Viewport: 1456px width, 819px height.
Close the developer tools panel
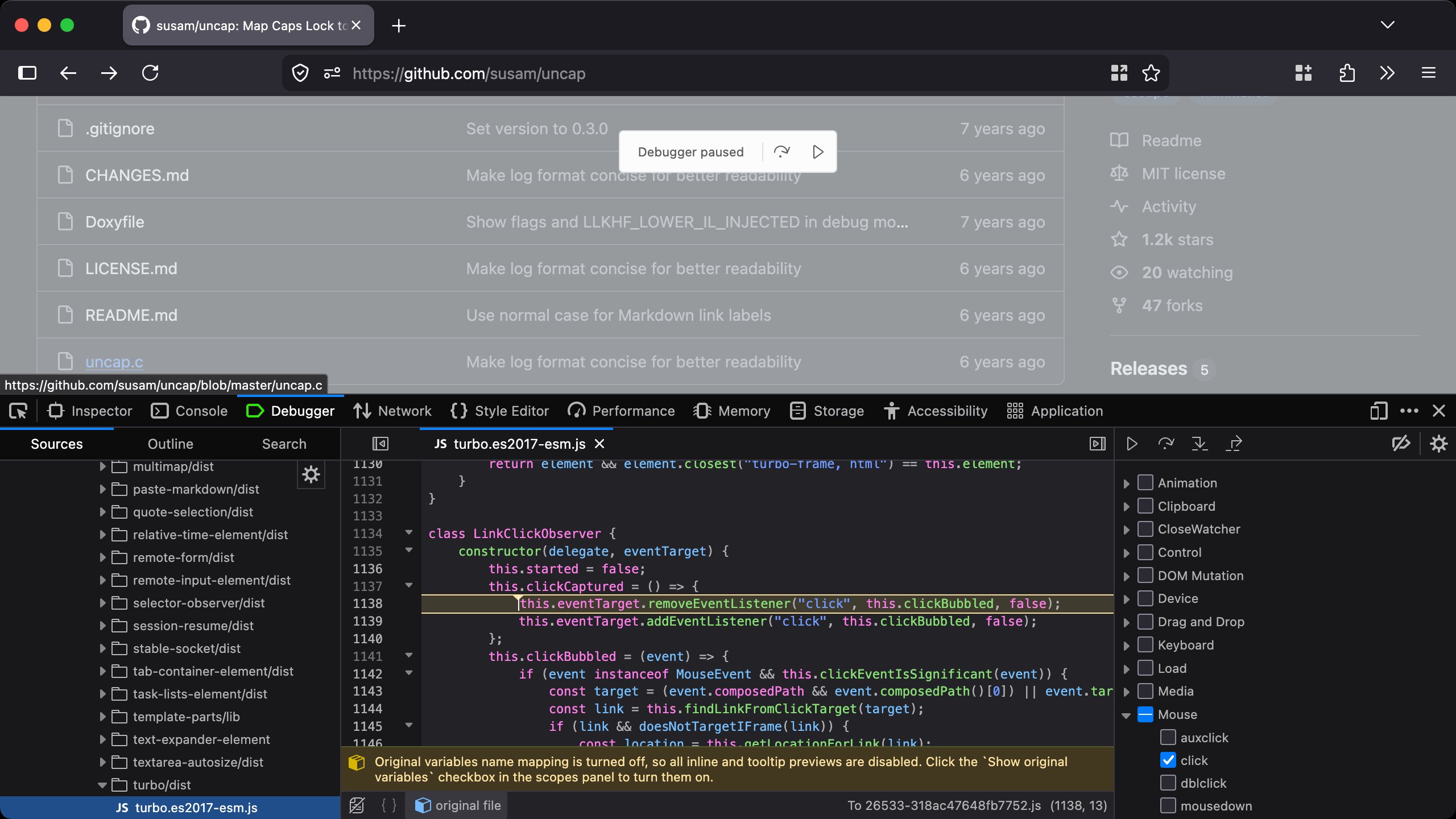click(x=1439, y=411)
